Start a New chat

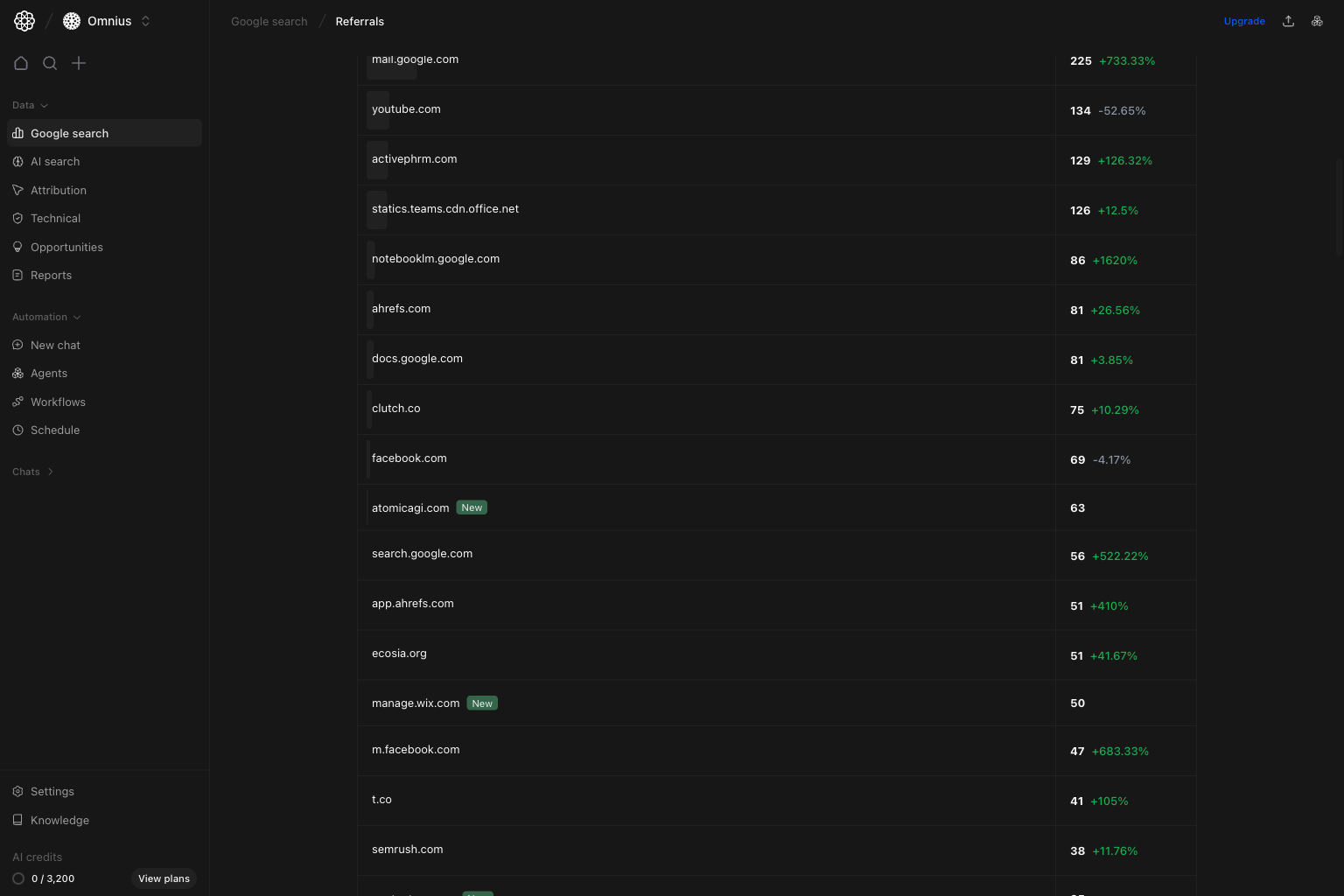(55, 345)
